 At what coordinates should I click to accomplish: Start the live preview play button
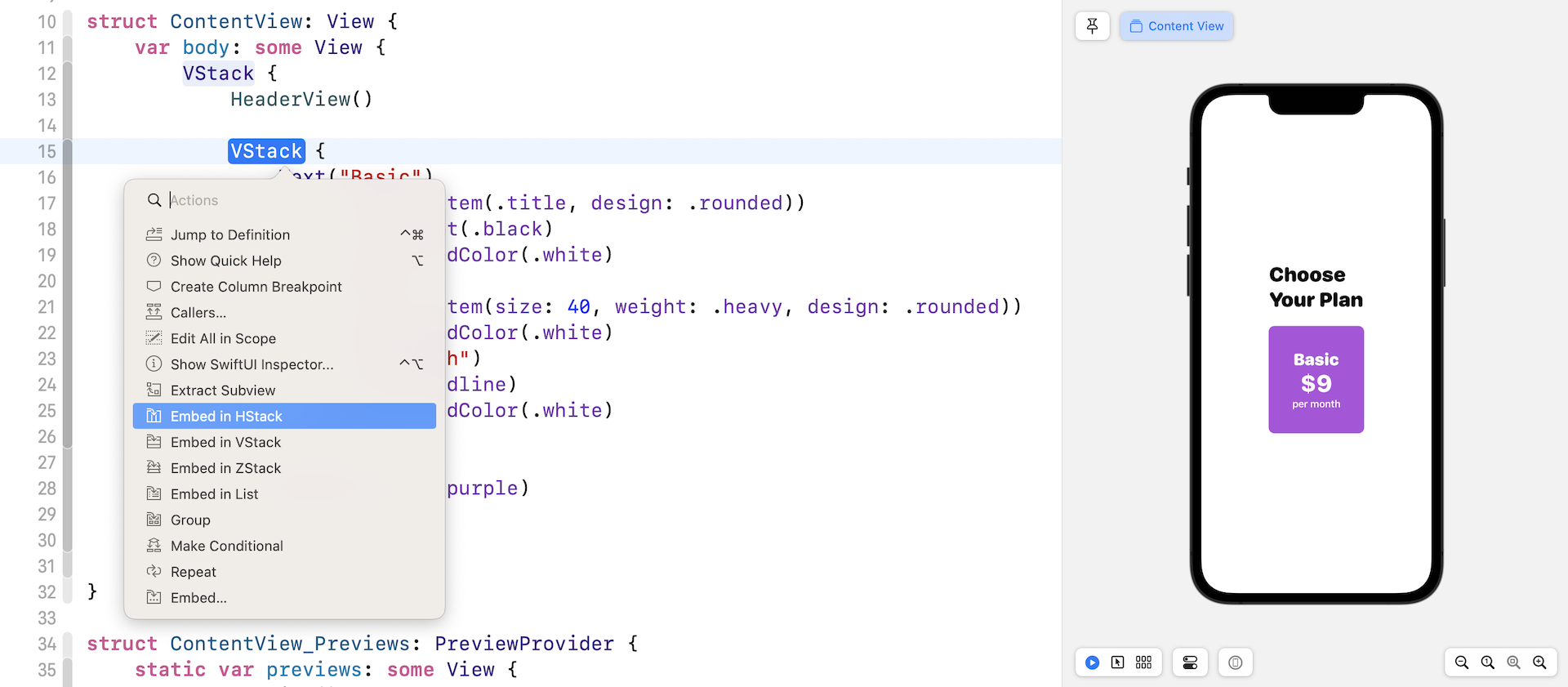(x=1092, y=662)
